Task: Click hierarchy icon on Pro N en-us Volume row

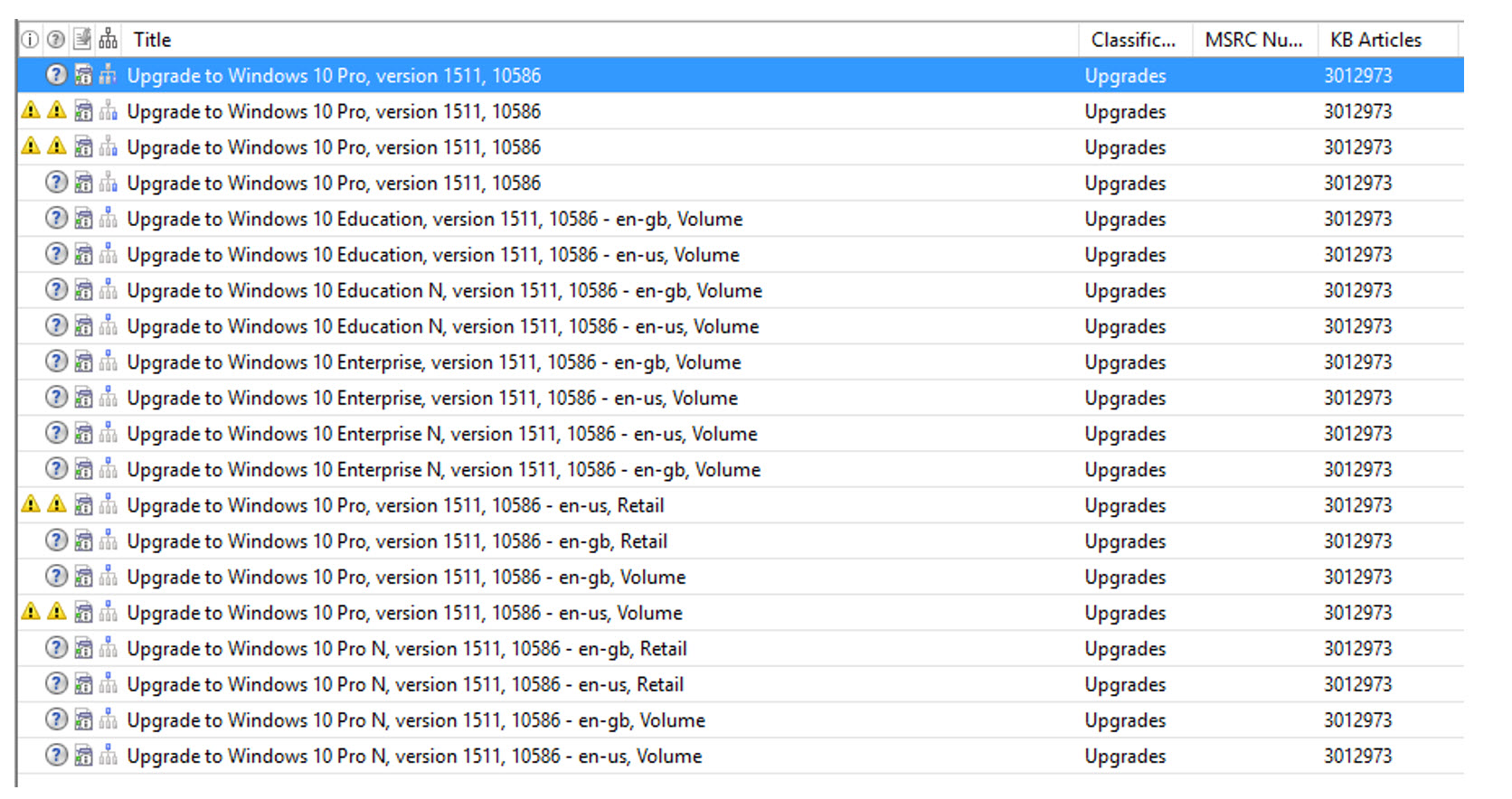Action: click(x=109, y=756)
